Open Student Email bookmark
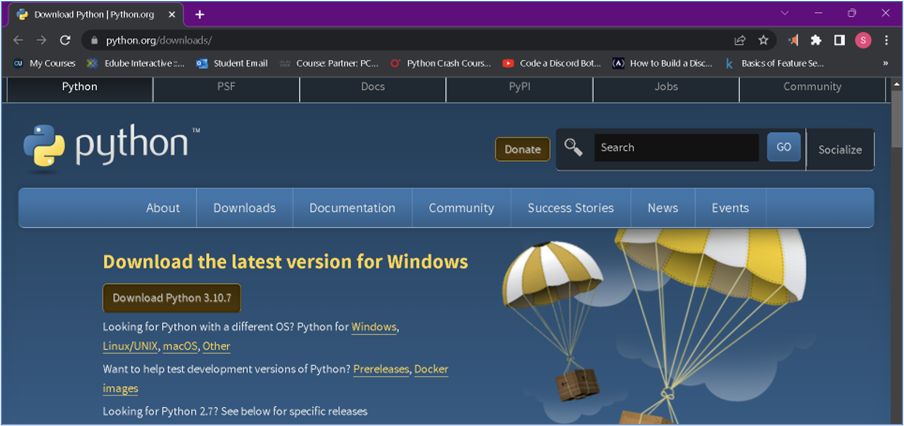 [232, 63]
